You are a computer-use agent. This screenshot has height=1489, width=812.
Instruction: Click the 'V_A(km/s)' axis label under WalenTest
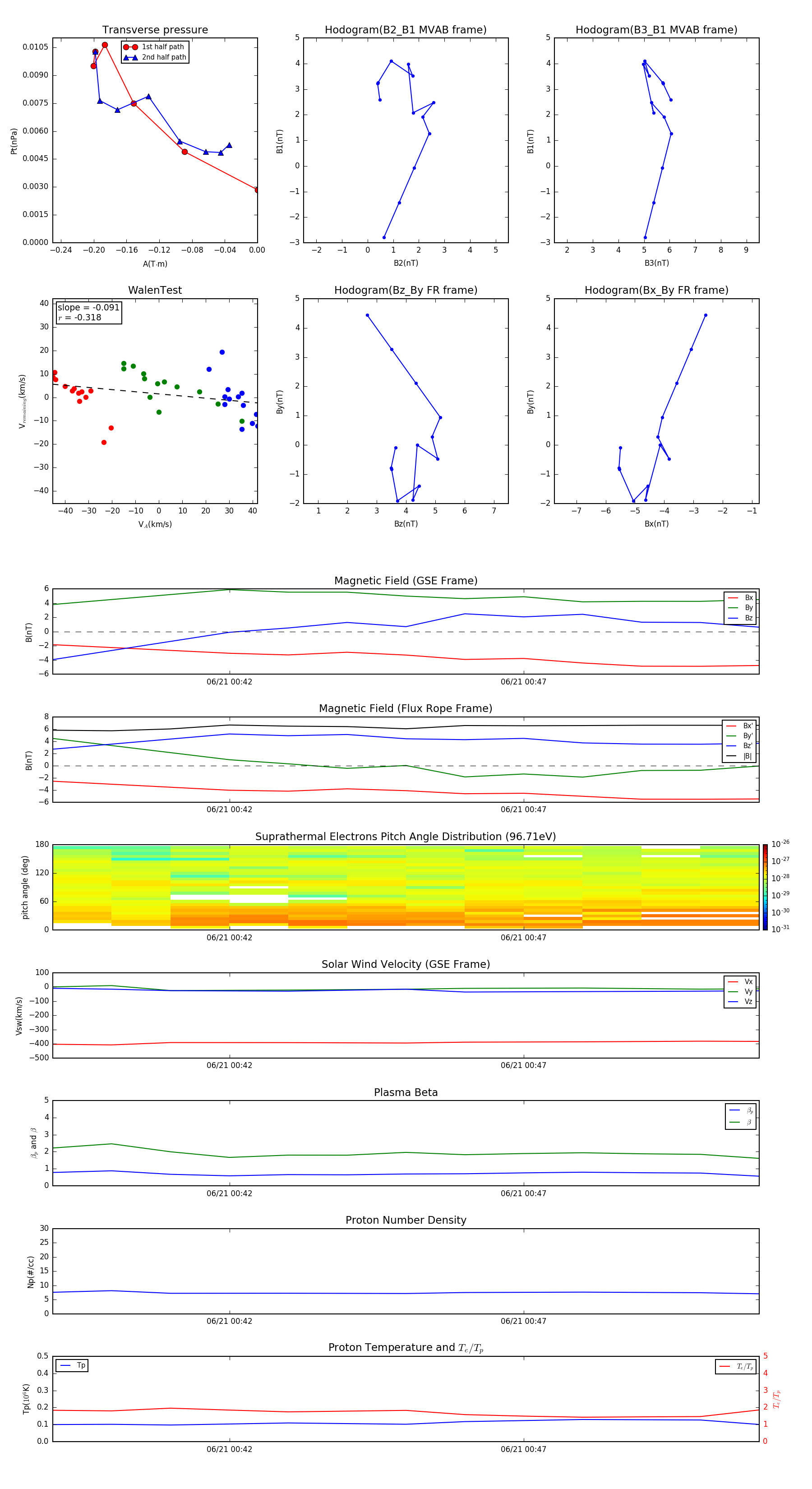click(155, 524)
